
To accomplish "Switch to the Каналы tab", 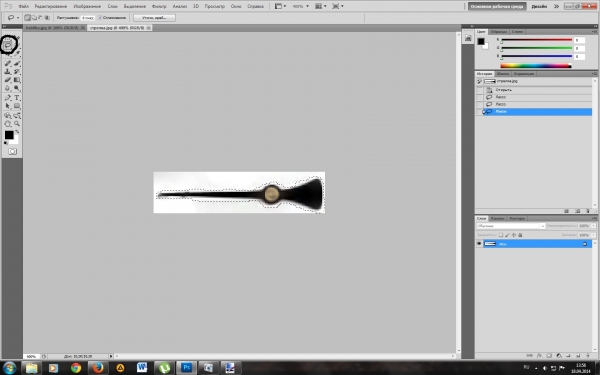I will point(497,218).
